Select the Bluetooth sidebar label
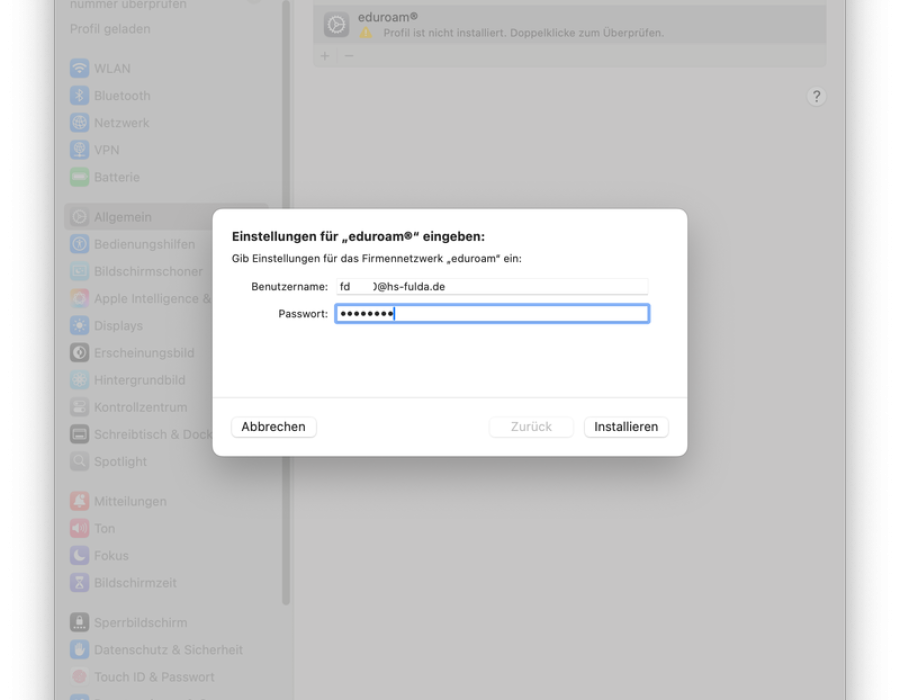 point(122,95)
